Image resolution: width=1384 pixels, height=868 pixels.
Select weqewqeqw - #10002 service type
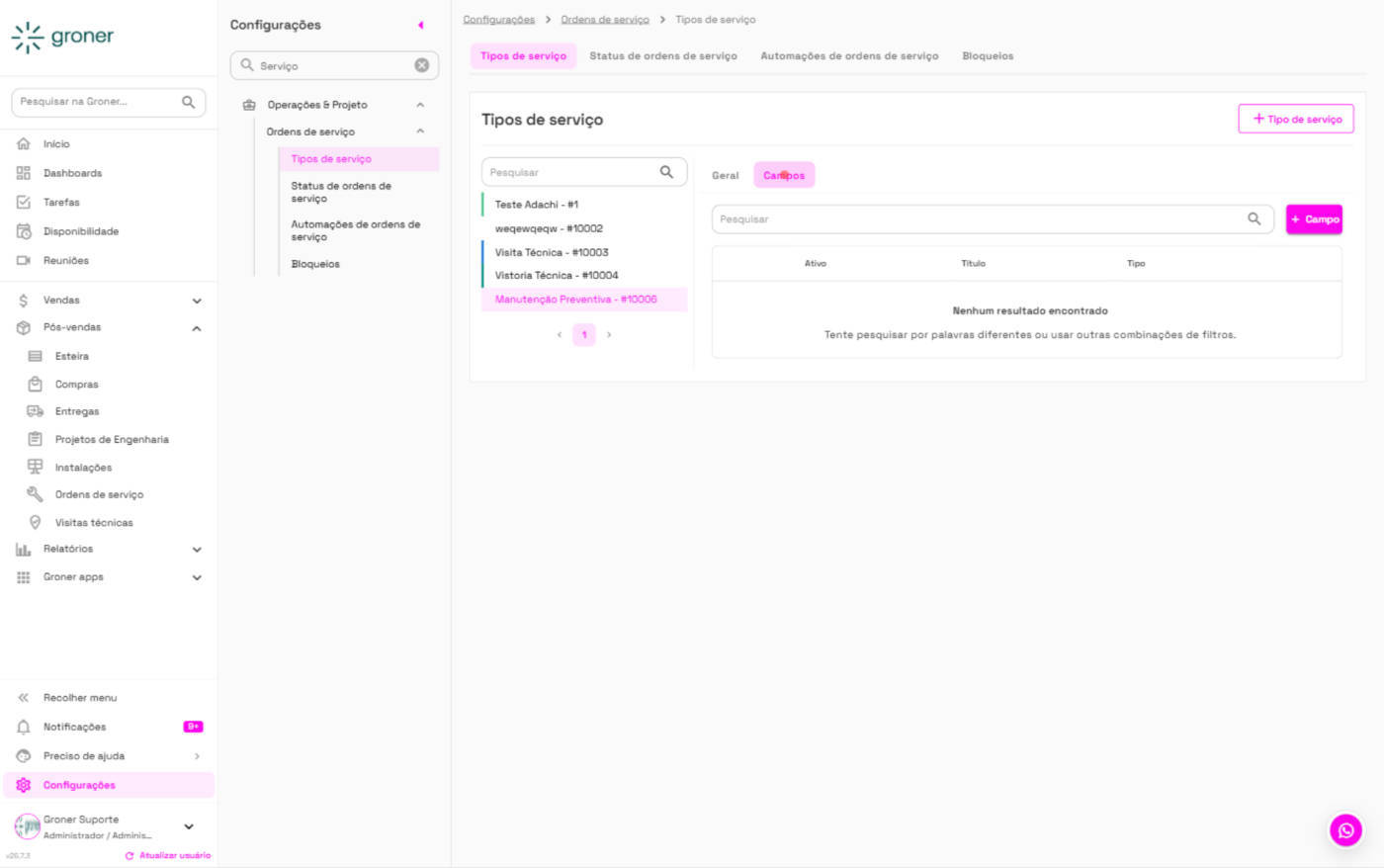584,228
